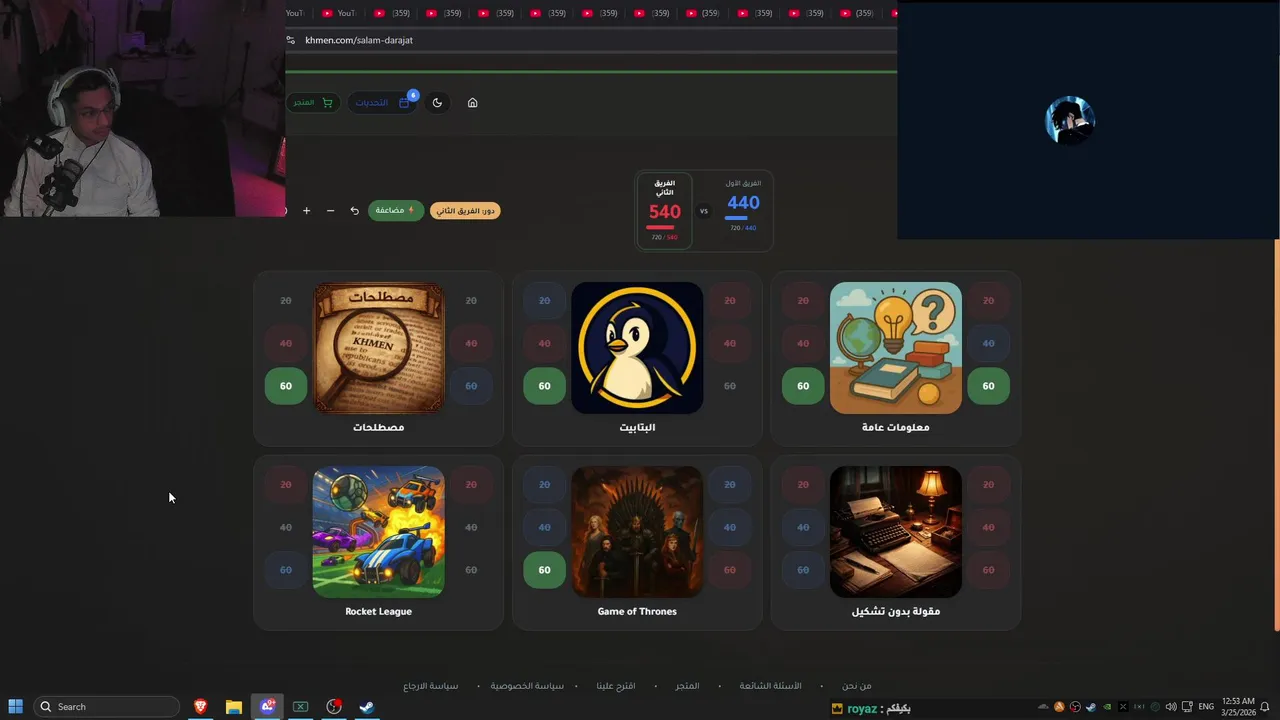Screen dimensions: 1280x720
Task: Click the minus icon in score controls
Action: 330,211
